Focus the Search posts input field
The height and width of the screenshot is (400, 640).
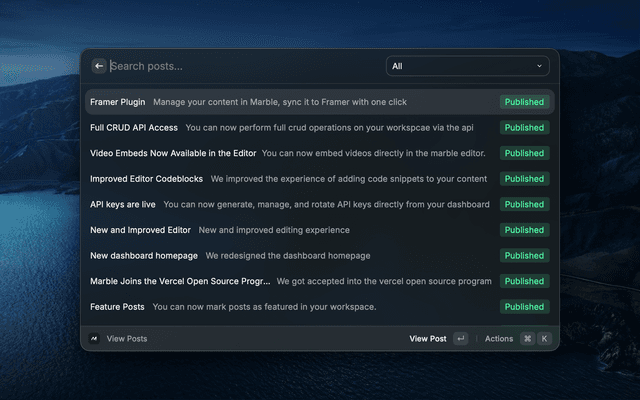pos(240,66)
